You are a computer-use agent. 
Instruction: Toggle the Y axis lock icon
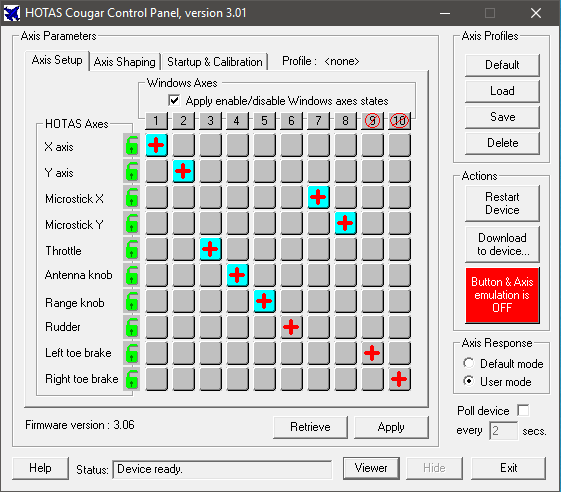131,171
